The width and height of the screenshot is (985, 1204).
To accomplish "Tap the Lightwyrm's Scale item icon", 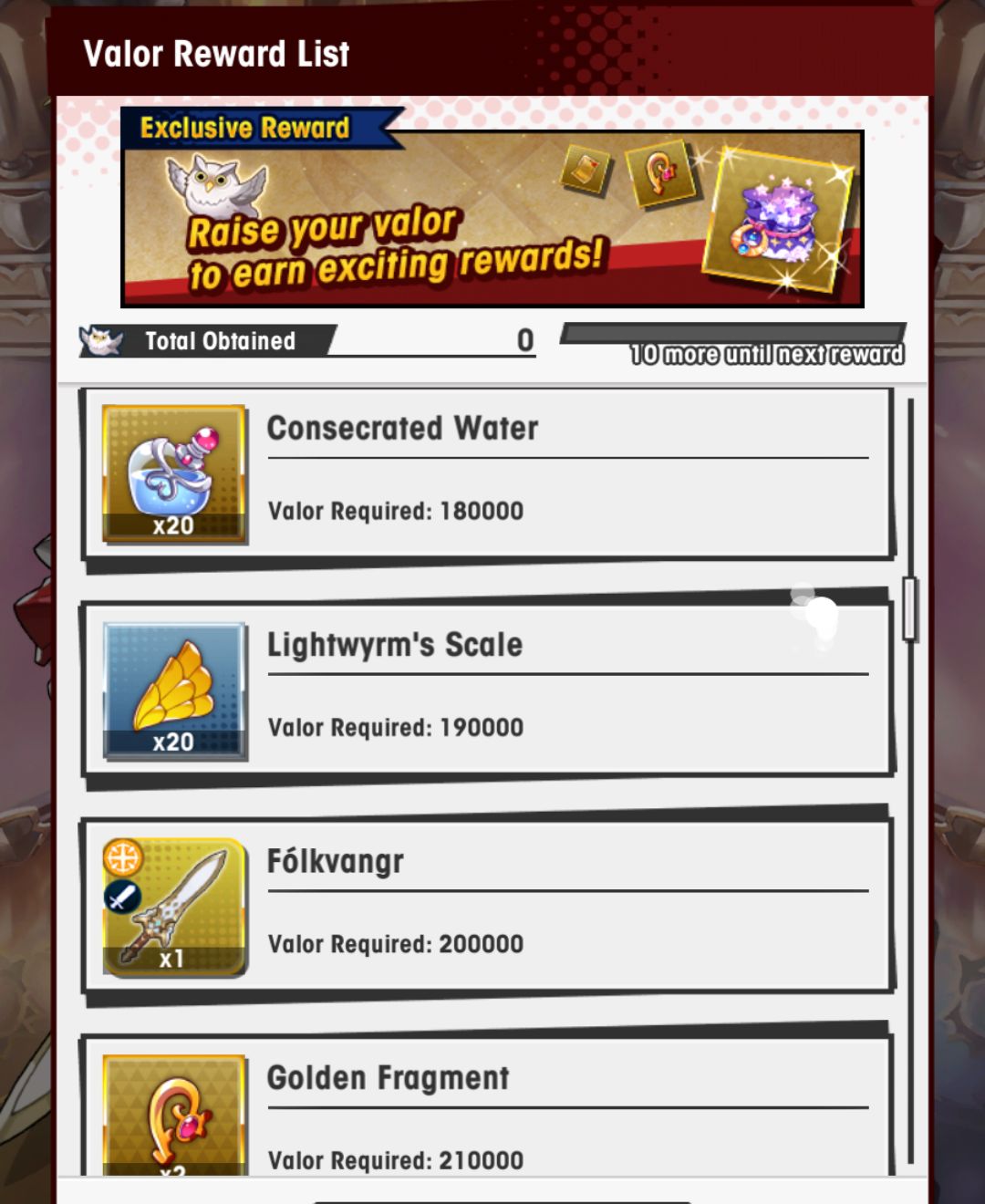I will pos(173,690).
